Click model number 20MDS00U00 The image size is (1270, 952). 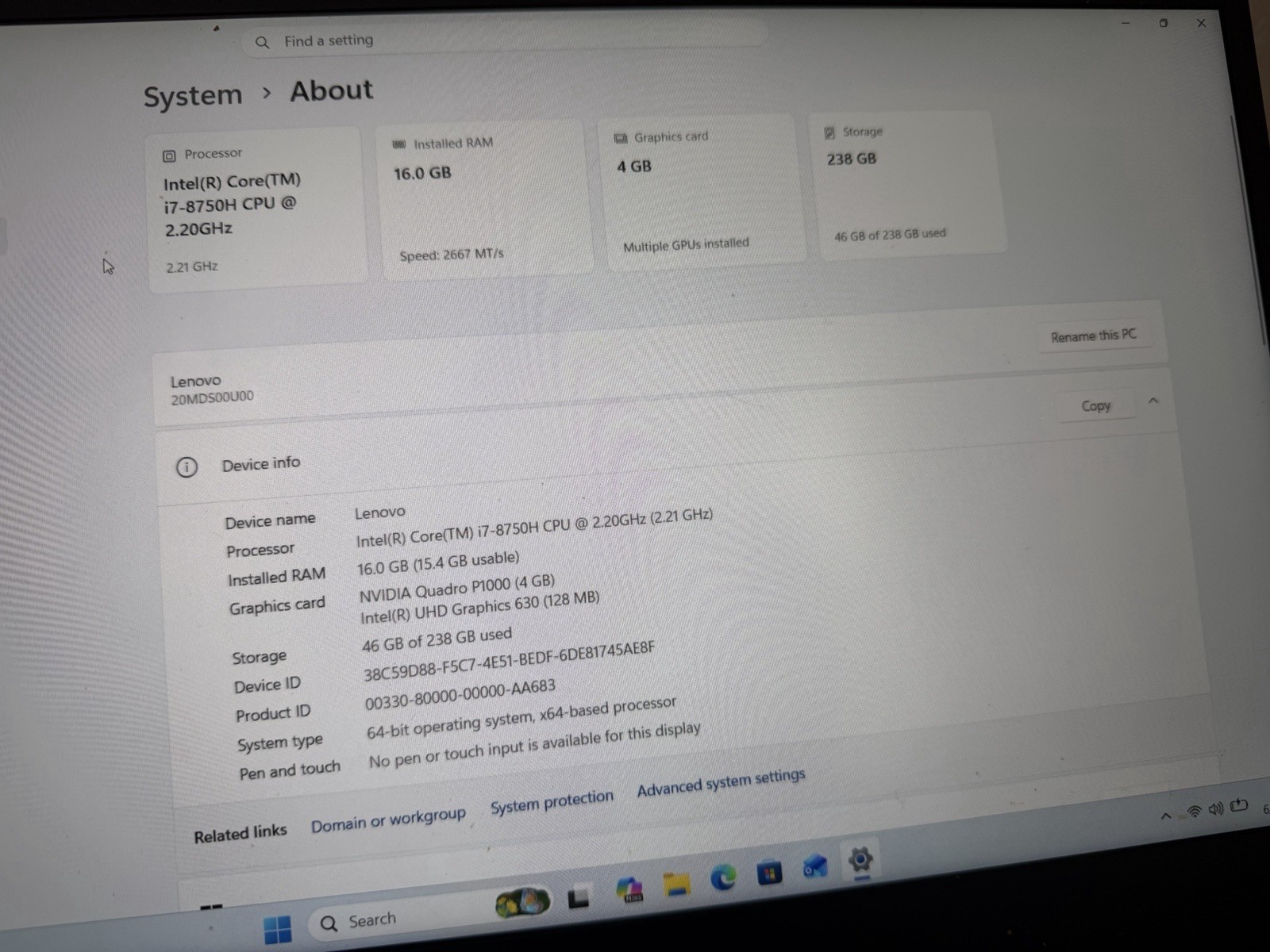click(x=212, y=398)
